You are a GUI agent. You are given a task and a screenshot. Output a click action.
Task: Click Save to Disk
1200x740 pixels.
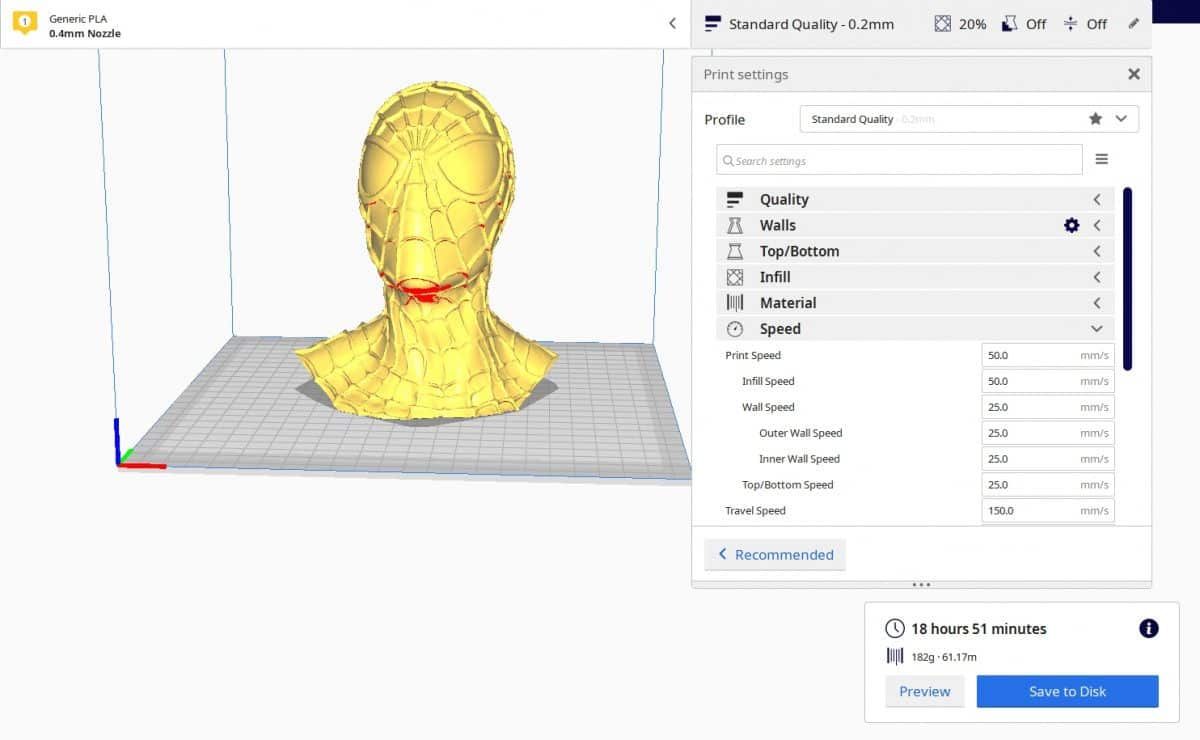(1067, 691)
